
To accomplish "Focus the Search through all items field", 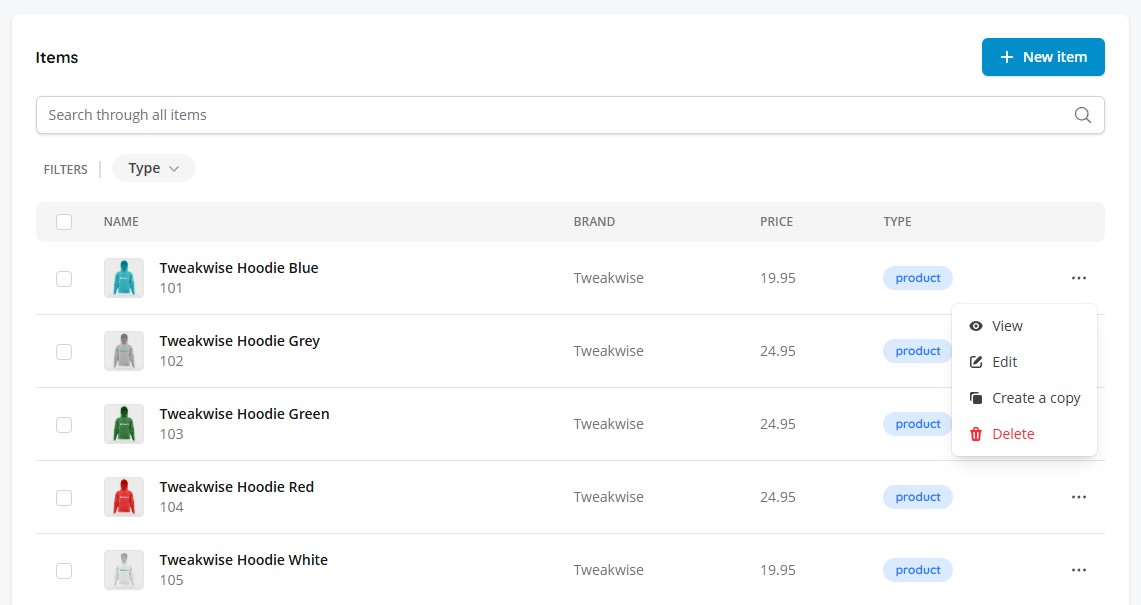I will point(570,115).
